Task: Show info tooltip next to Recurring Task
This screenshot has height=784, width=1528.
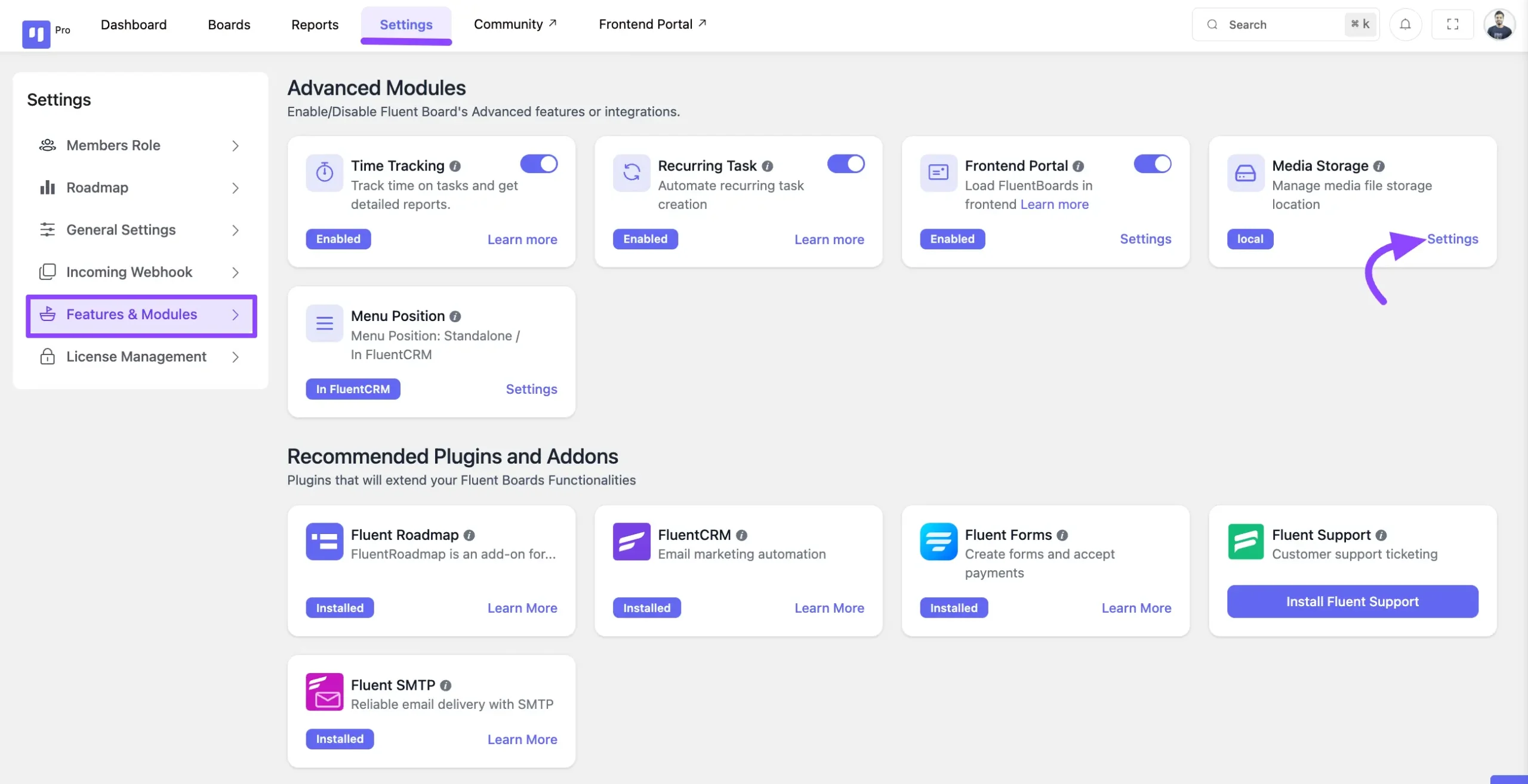Action: pos(767,166)
